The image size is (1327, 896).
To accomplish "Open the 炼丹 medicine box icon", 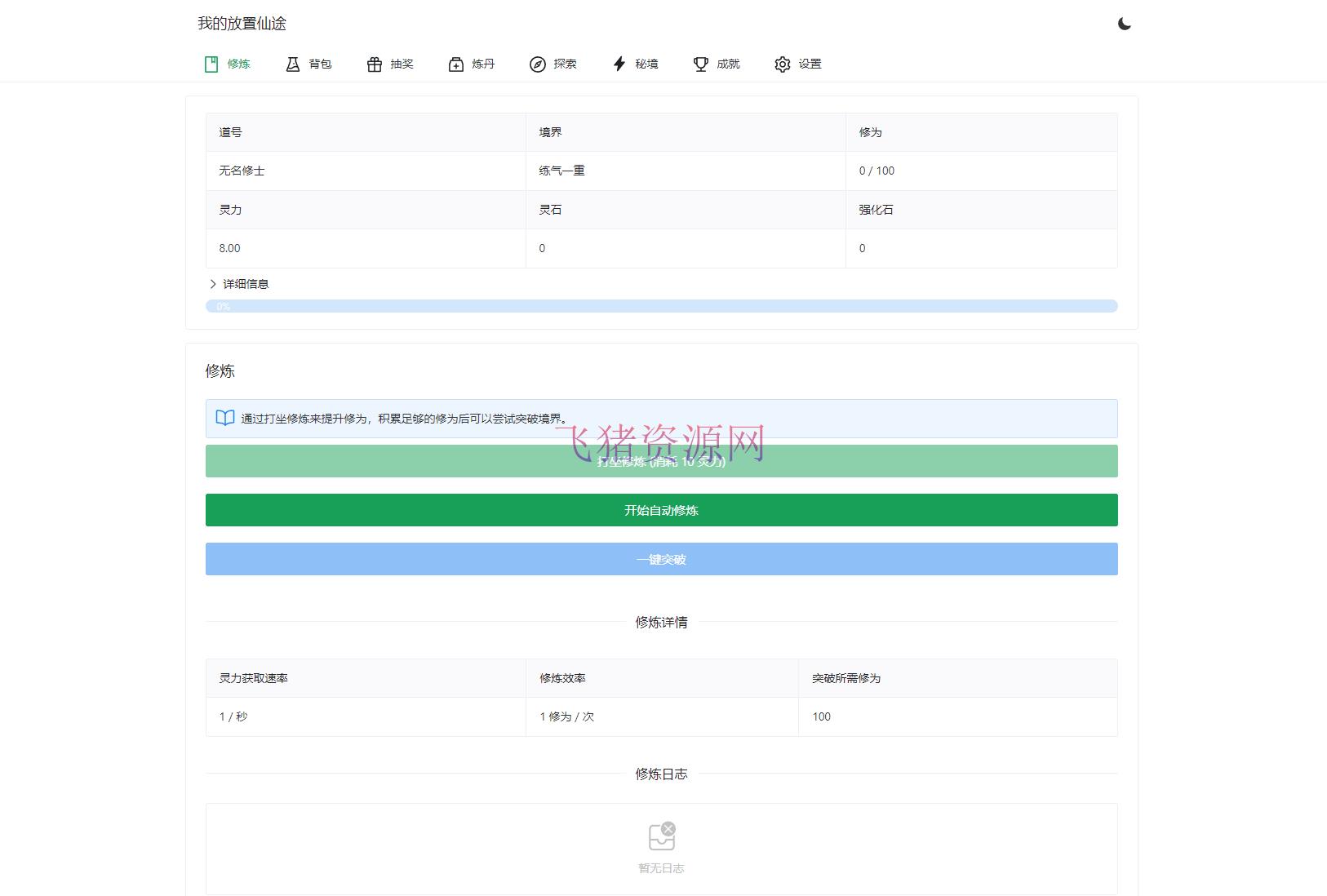I will point(455,64).
